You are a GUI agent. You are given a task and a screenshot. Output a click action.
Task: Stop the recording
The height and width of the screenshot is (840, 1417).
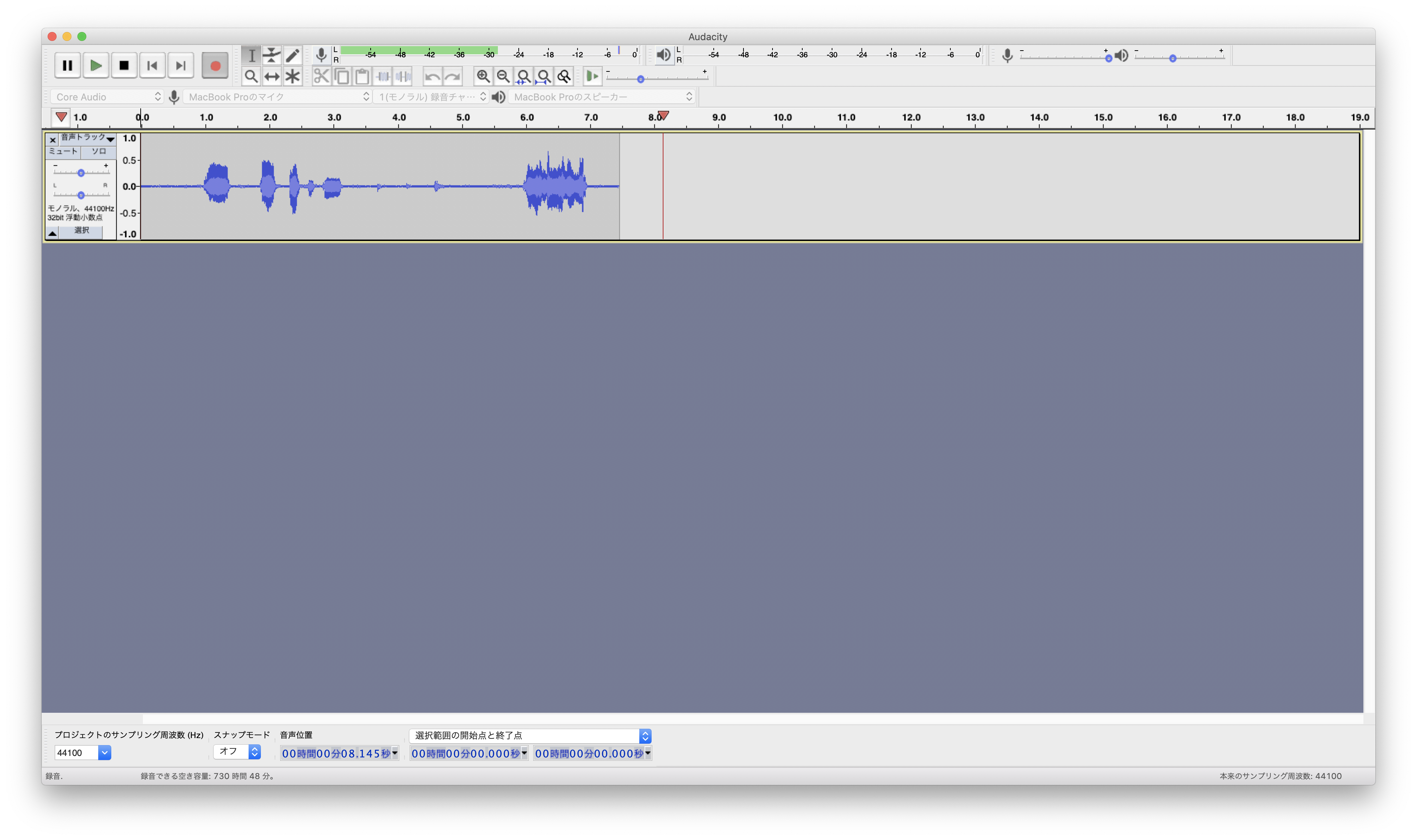(x=124, y=66)
